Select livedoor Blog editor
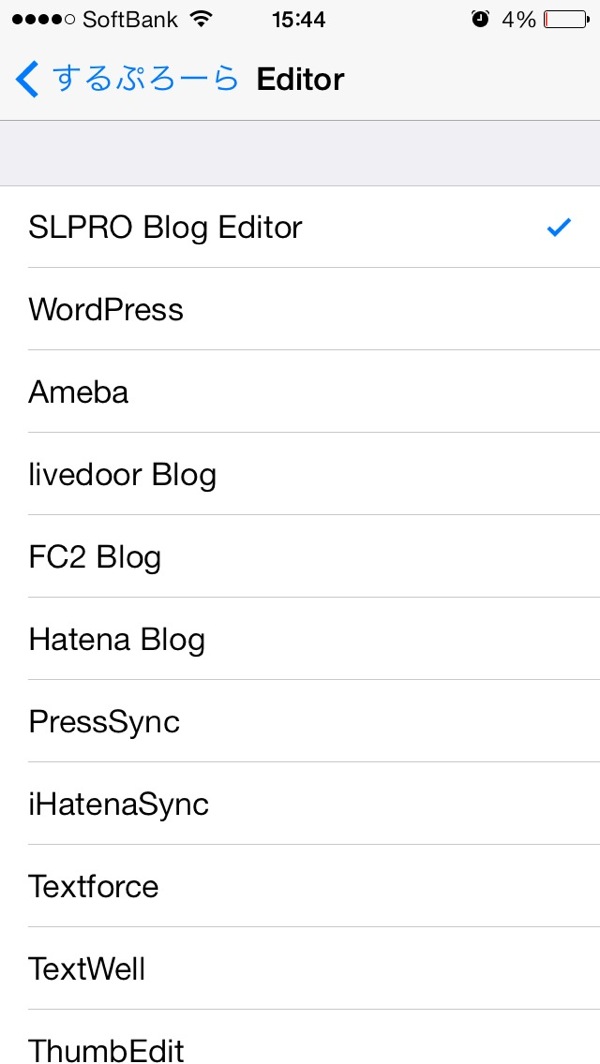This screenshot has width=600, height=1064. coord(300,474)
